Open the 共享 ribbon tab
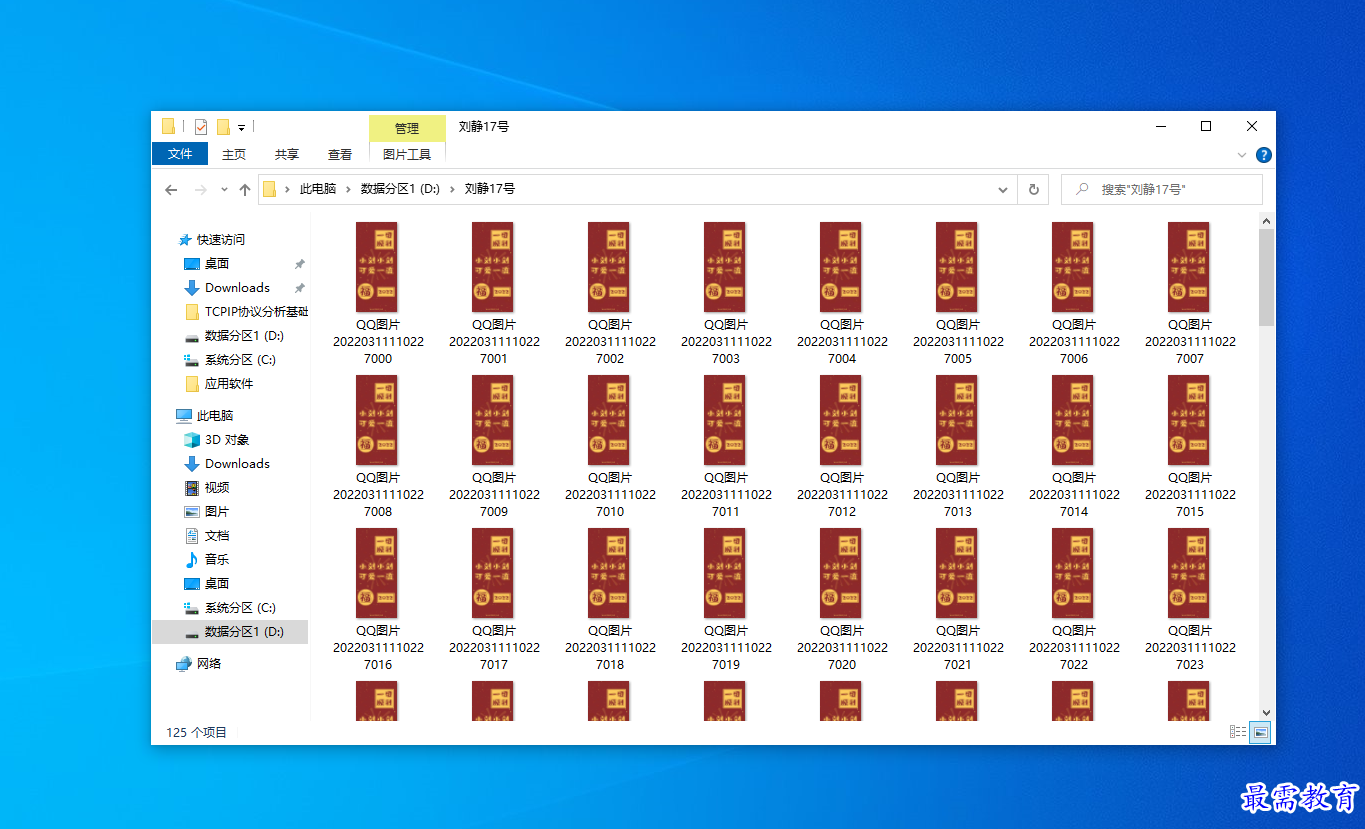The width and height of the screenshot is (1365, 829). tap(287, 154)
